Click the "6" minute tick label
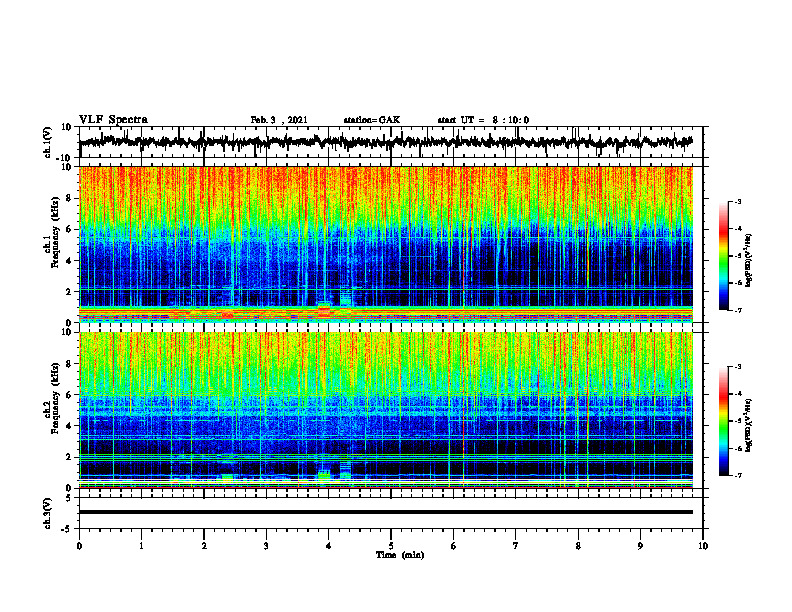 click(x=454, y=546)
